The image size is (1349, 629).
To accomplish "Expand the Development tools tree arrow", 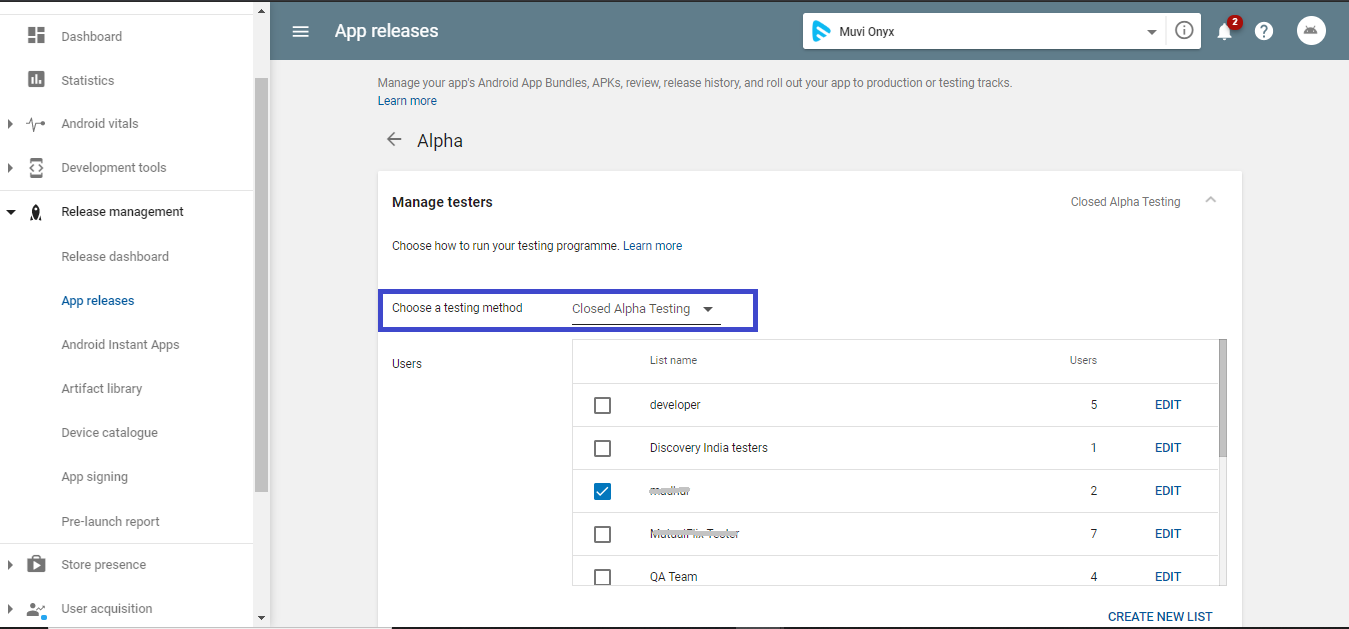I will coord(10,168).
